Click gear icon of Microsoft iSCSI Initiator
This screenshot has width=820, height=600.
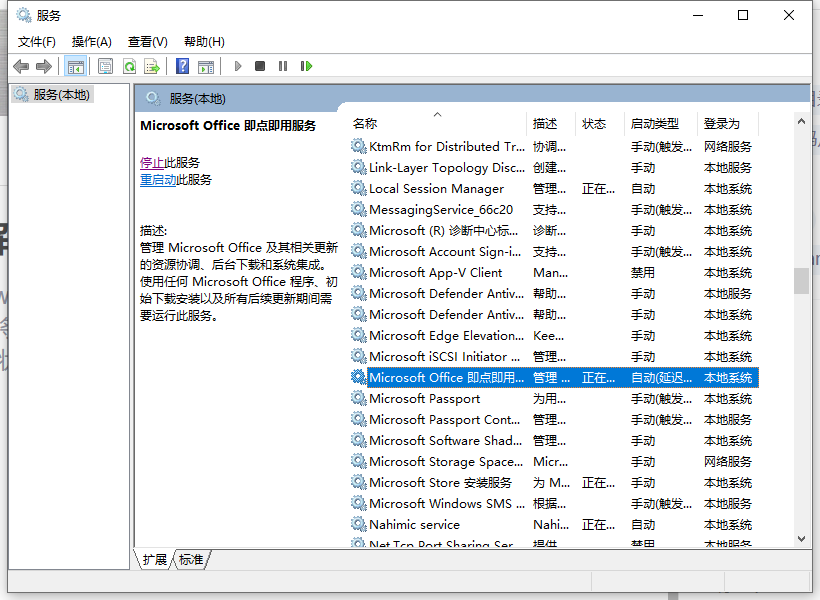tap(358, 356)
